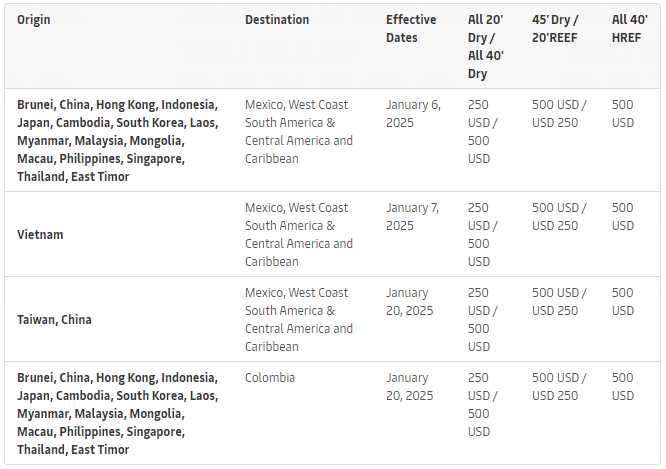Viewport: 666px width, 469px height.
Task: Click Vietnam row's Mexico, West Coast destination
Action: [x=298, y=235]
